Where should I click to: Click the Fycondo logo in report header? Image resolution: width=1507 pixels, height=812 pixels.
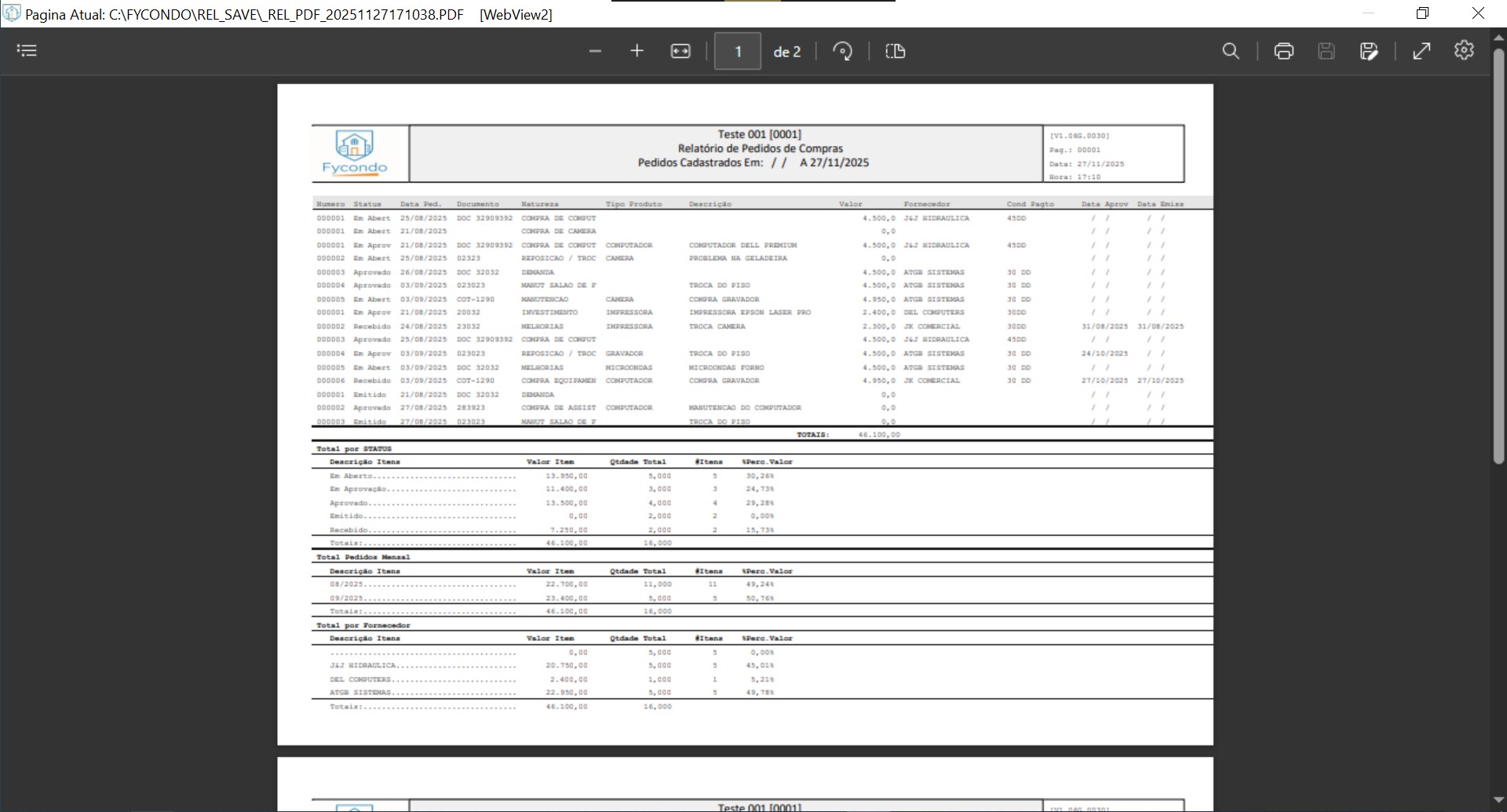(355, 153)
